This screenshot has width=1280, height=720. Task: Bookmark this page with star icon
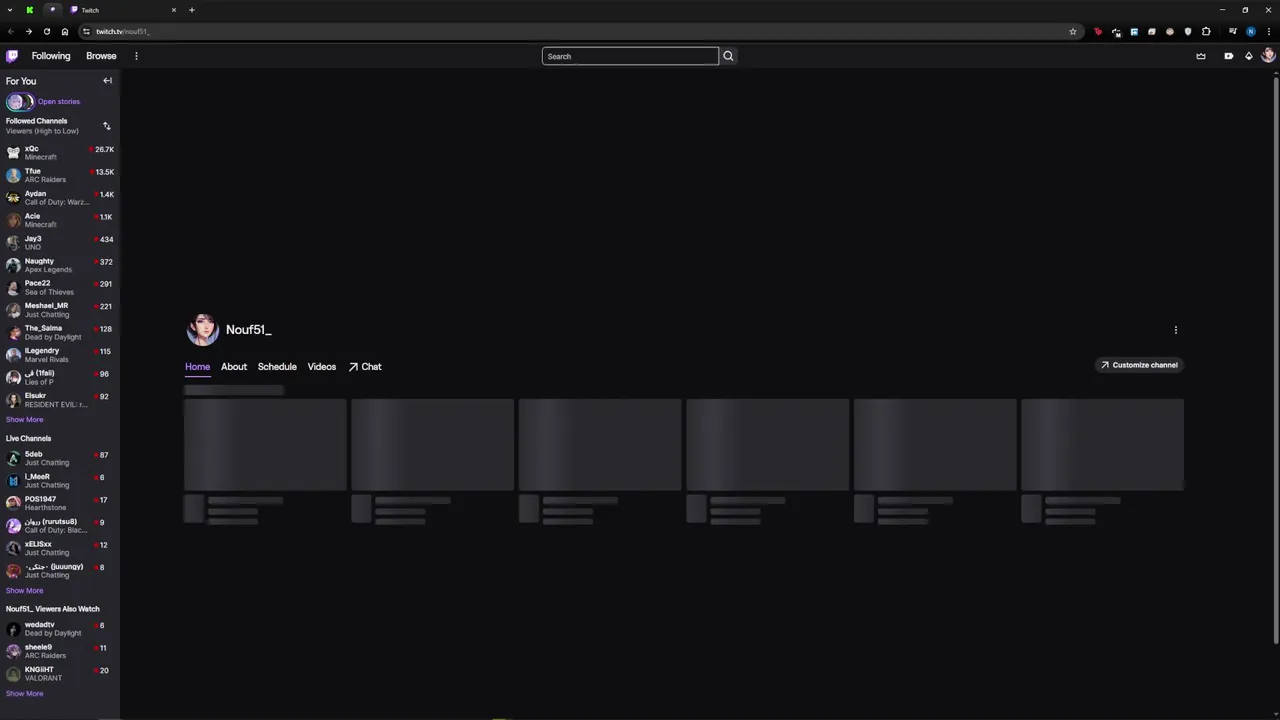click(x=1073, y=31)
